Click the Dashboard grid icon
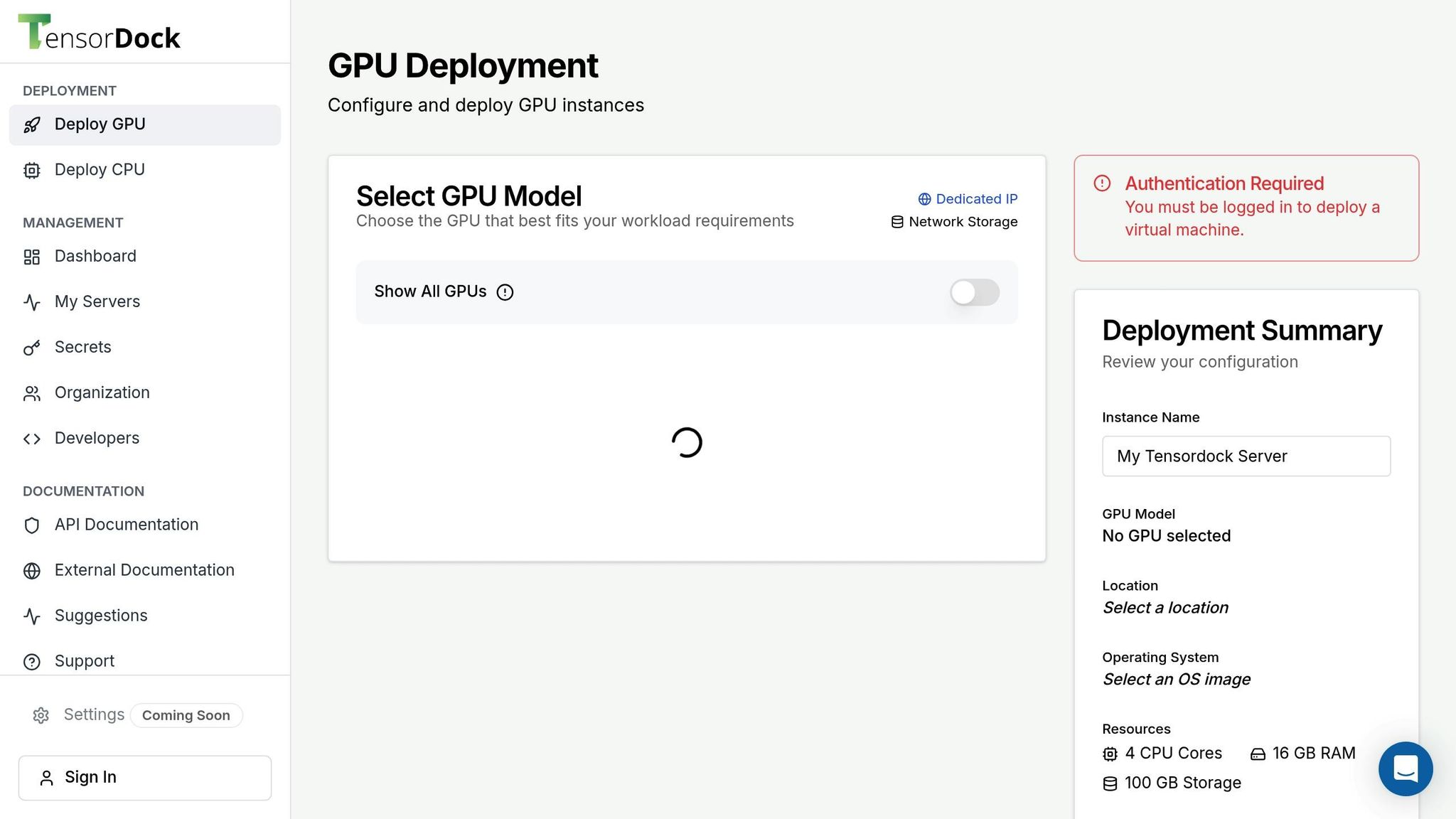 click(x=32, y=257)
